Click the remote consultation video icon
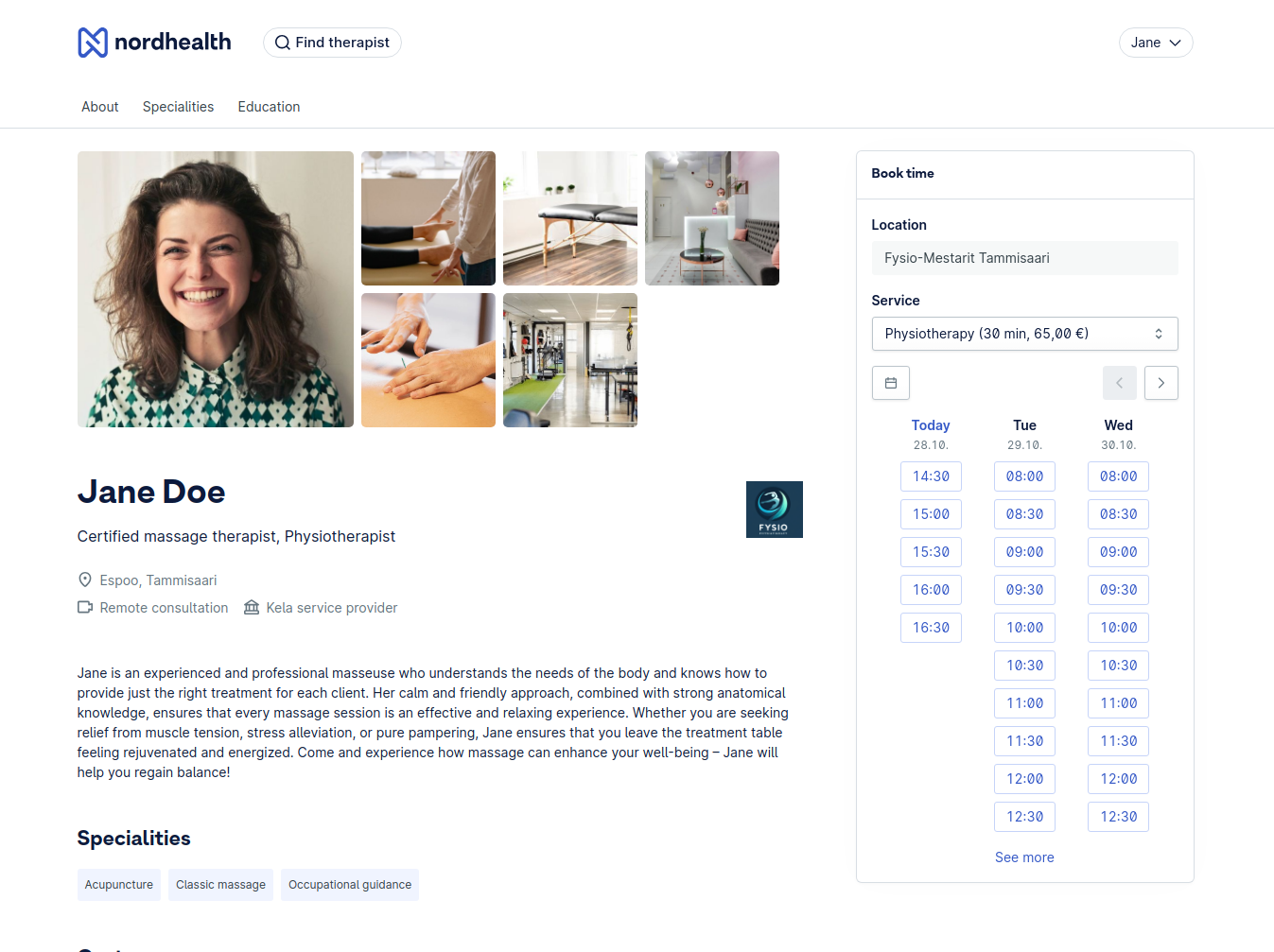This screenshot has height=952, width=1274. (85, 608)
